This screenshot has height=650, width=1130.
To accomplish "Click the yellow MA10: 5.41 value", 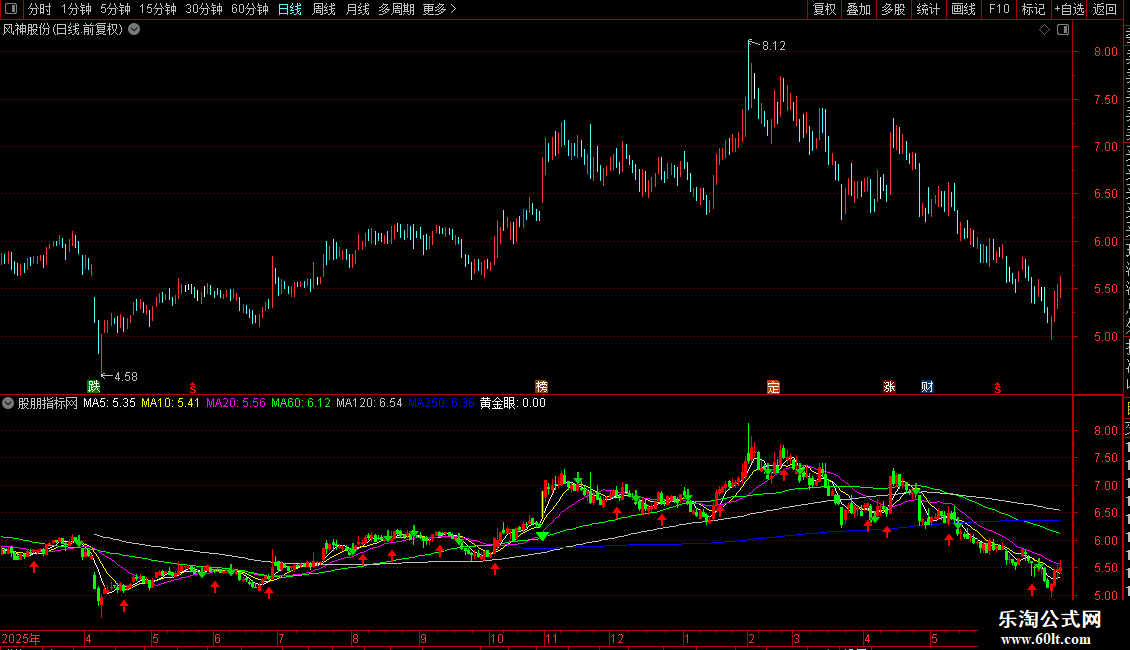I will [x=170, y=404].
